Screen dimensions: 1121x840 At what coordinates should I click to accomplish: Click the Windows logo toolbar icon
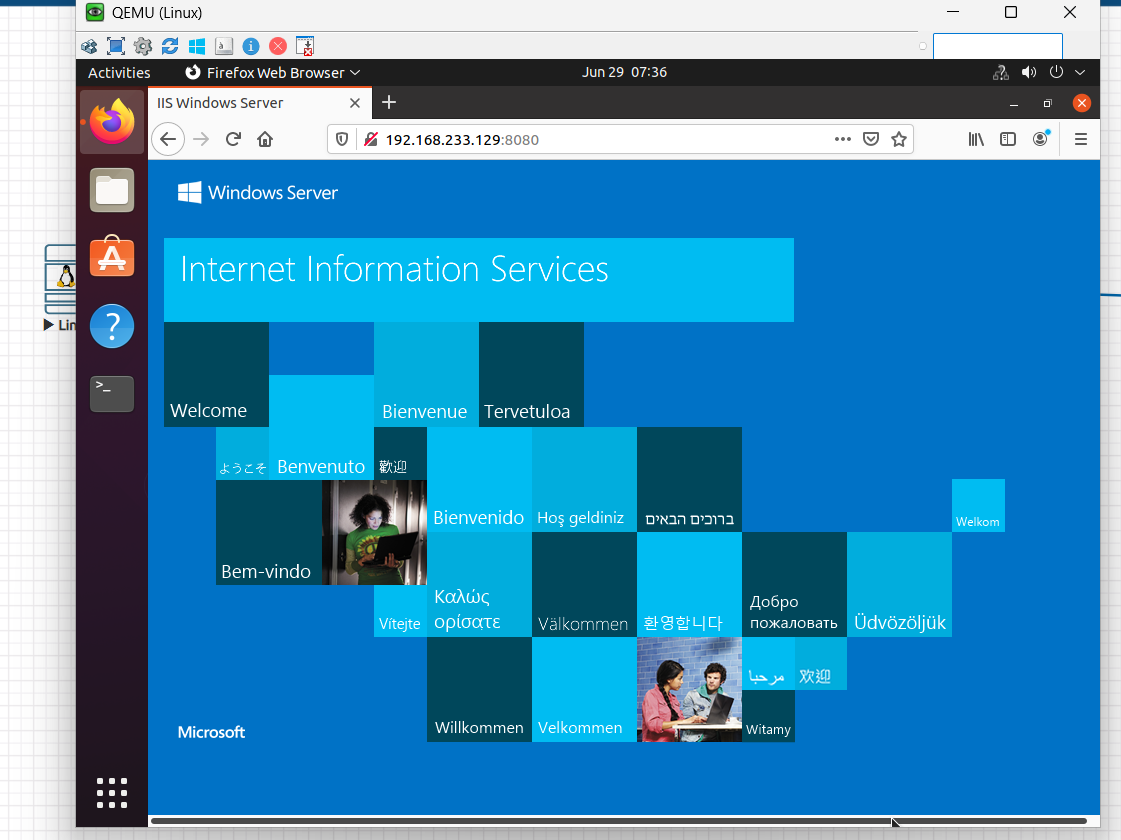pyautogui.click(x=197, y=46)
